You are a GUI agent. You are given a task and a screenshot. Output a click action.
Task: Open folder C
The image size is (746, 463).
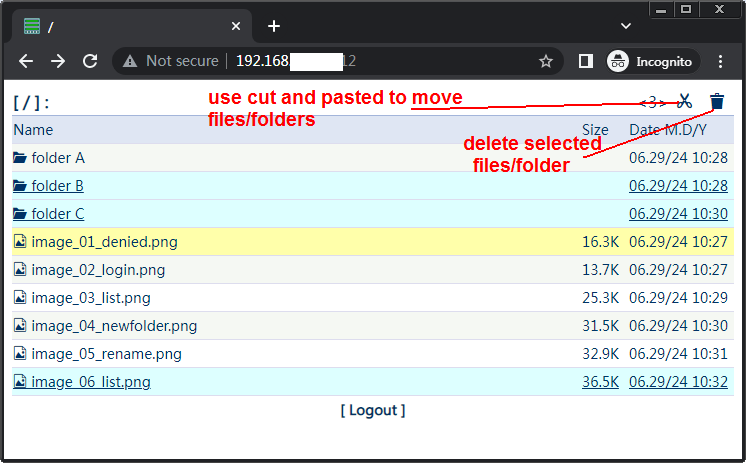(x=57, y=214)
